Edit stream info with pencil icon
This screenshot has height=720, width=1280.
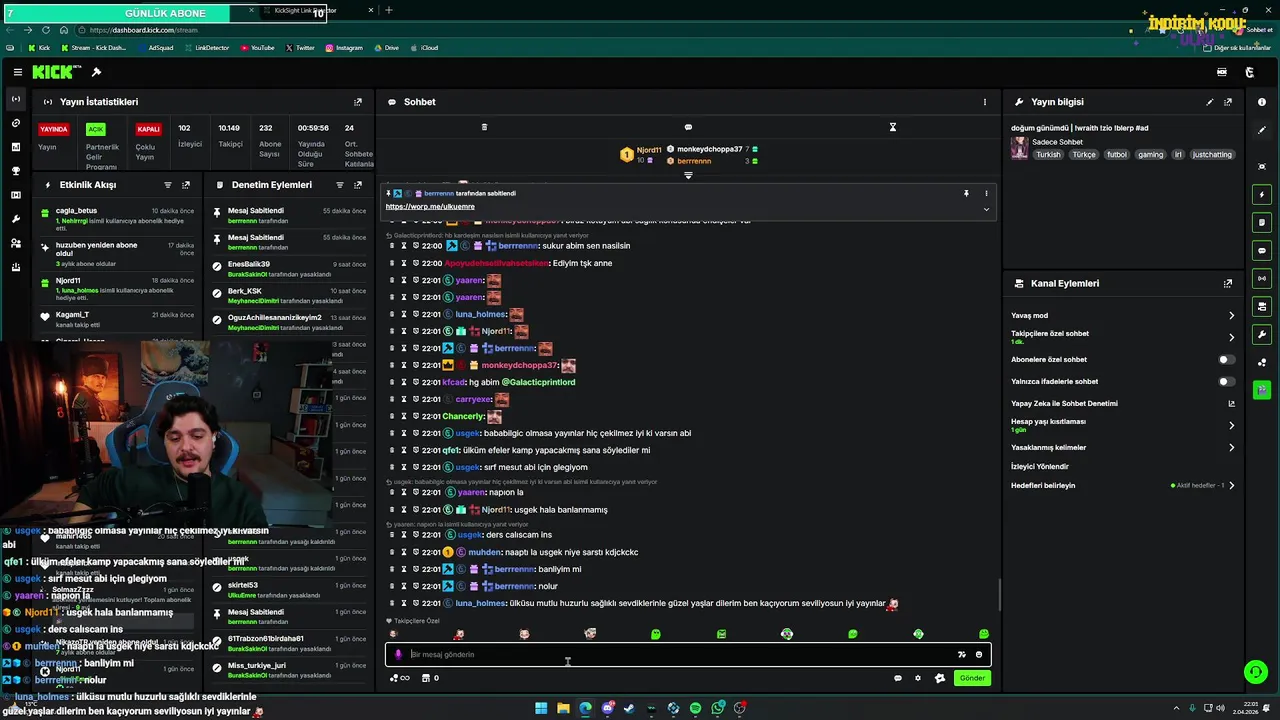click(x=1210, y=102)
